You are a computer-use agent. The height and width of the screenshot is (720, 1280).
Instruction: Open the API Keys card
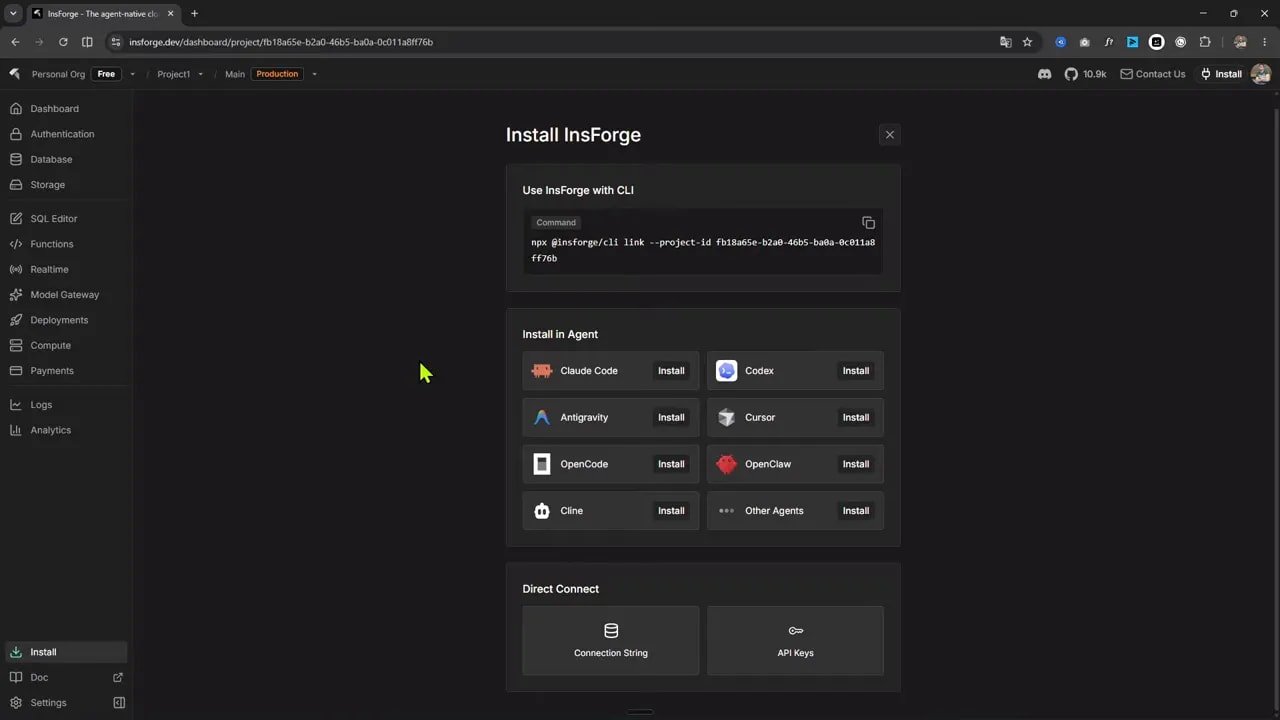coord(795,641)
